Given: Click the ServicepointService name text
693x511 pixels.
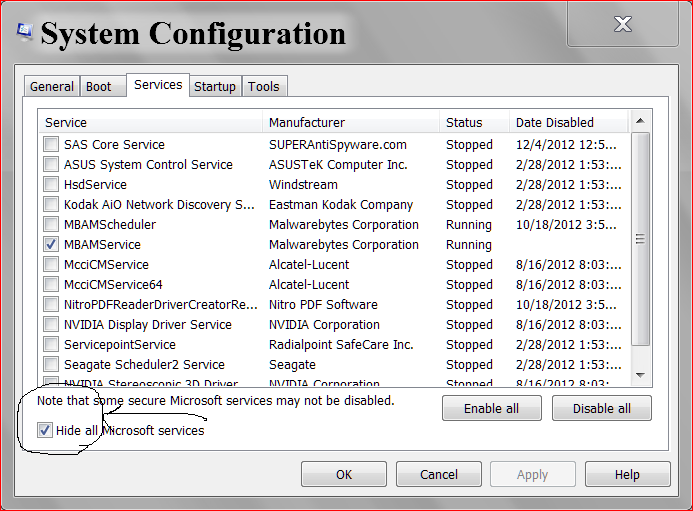Looking at the screenshot, I should pyautogui.click(x=120, y=344).
